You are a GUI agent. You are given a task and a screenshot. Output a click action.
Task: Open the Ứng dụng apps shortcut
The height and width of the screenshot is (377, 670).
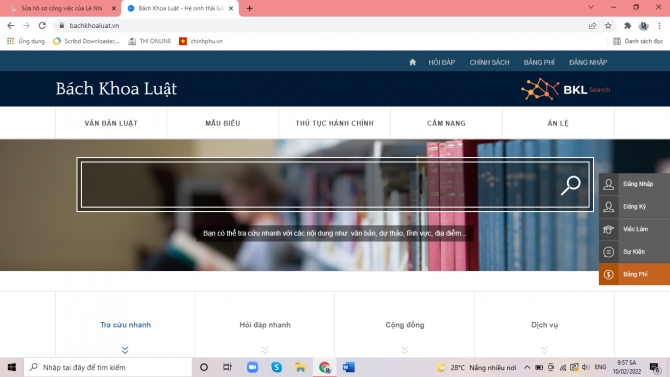click(26, 41)
